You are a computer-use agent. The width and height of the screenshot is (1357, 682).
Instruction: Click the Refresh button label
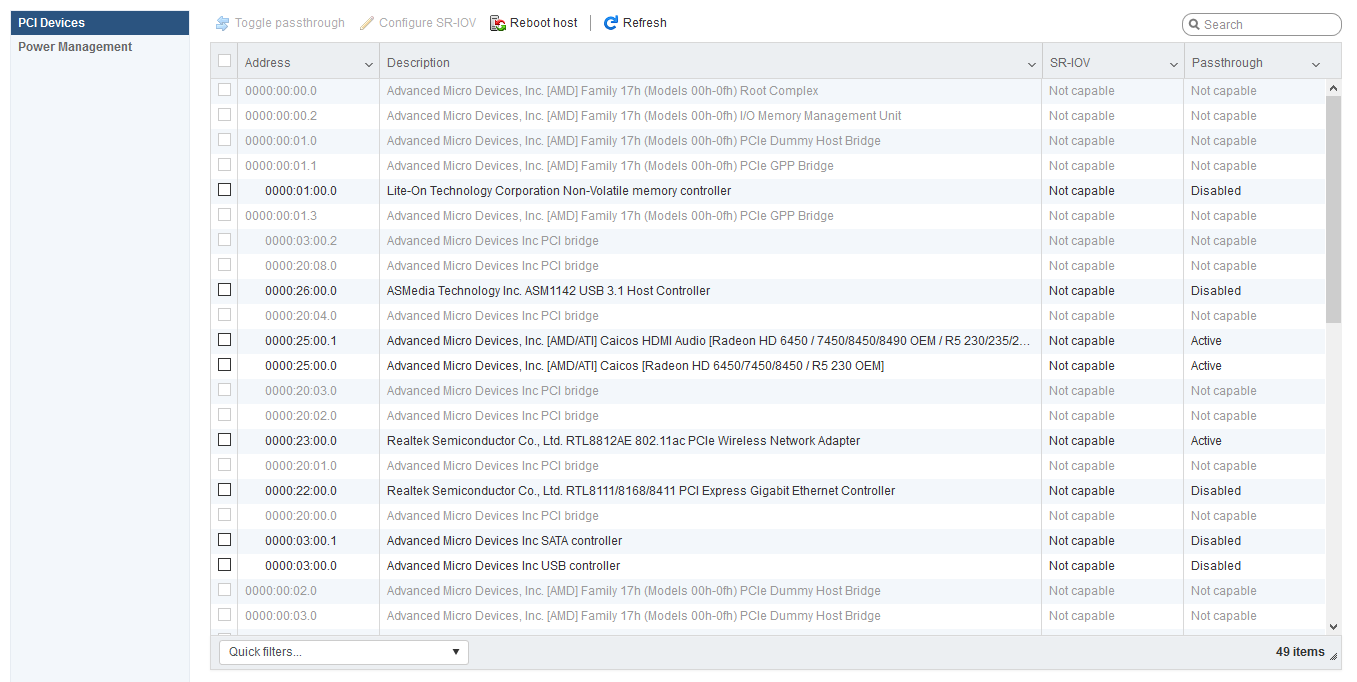pos(645,23)
